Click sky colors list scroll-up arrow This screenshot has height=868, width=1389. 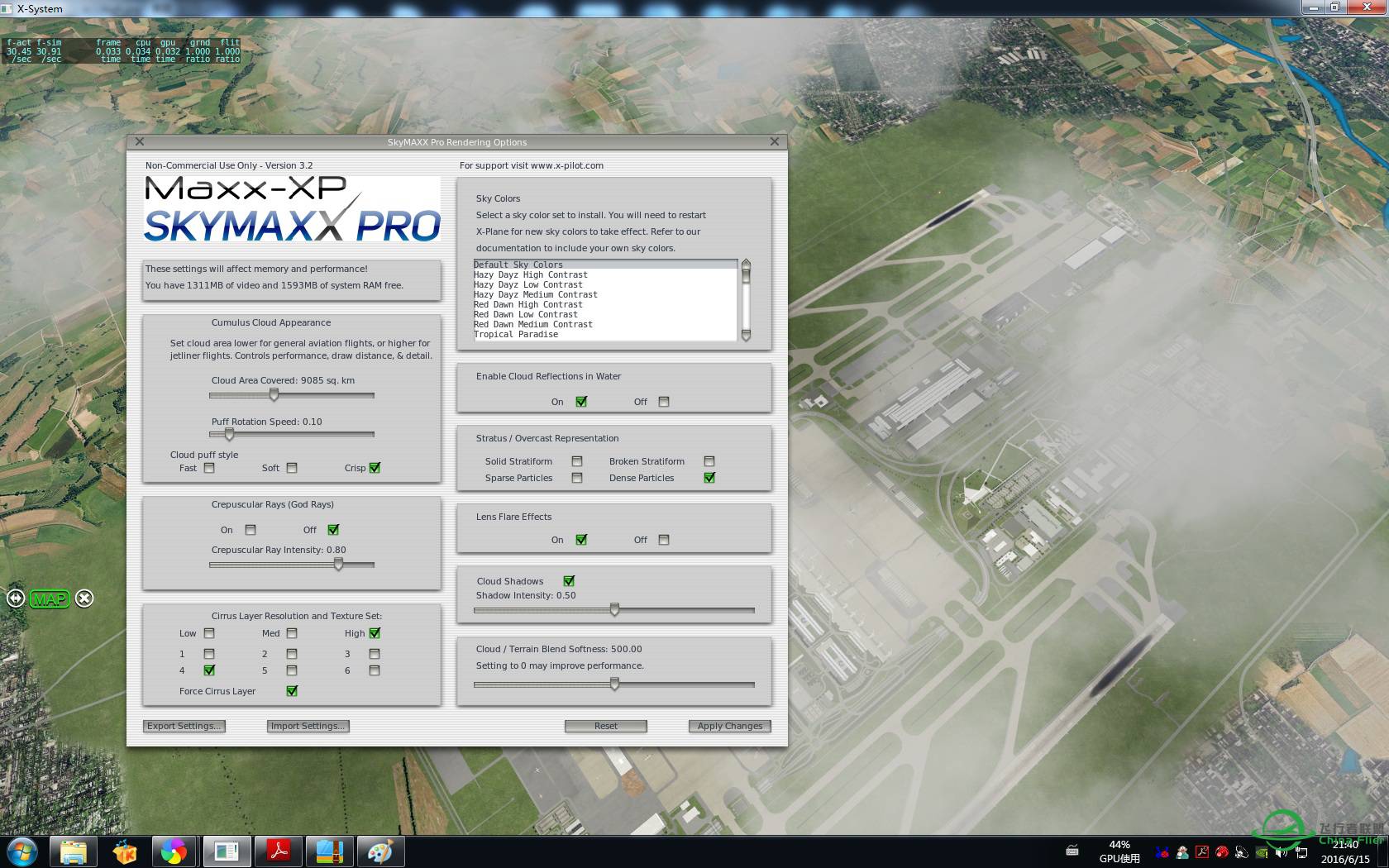coord(746,265)
